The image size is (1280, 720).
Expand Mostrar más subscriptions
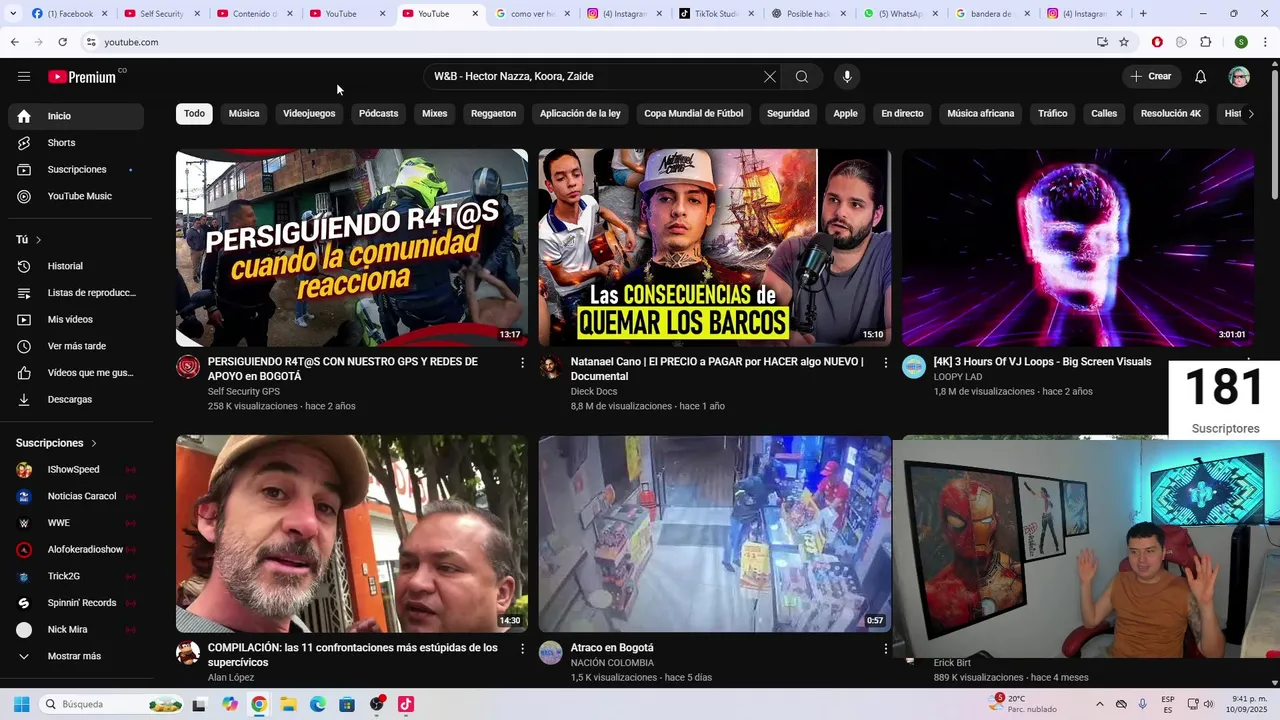[x=76, y=656]
